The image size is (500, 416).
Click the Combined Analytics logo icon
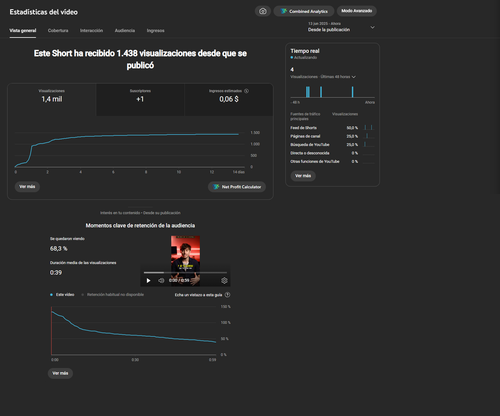tap(284, 11)
